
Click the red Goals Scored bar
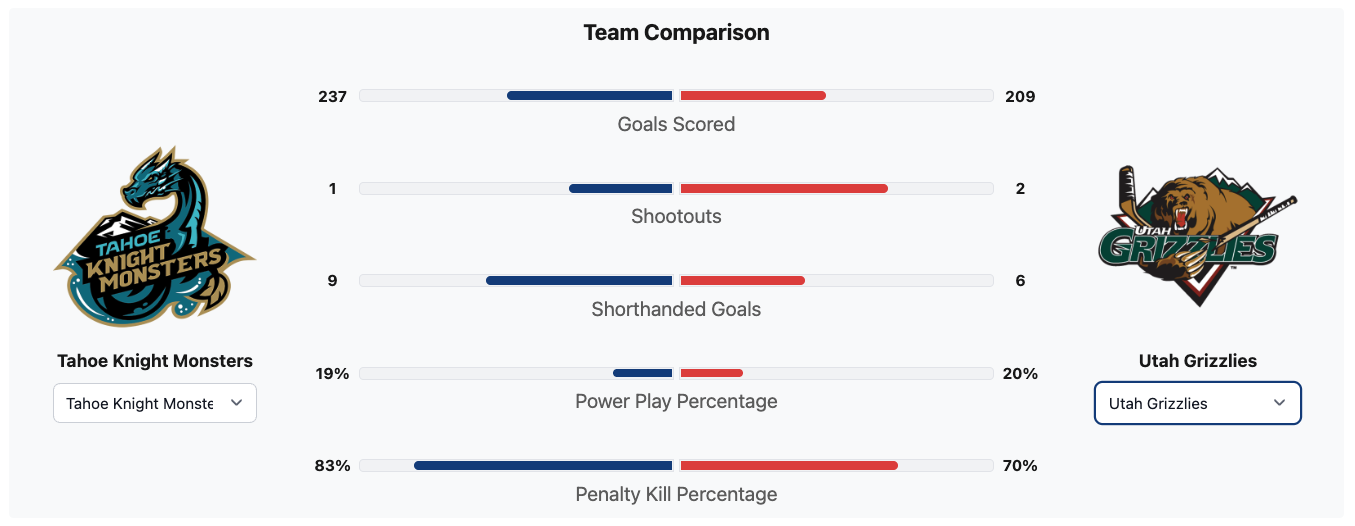point(752,96)
